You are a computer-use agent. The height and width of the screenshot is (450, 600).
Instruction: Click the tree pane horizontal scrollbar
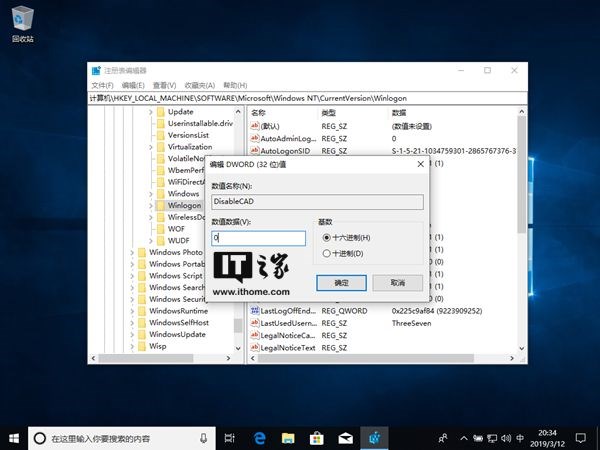tap(161, 358)
